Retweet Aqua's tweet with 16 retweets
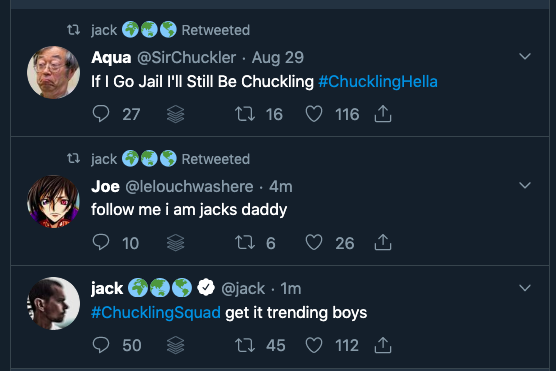 [x=245, y=114]
